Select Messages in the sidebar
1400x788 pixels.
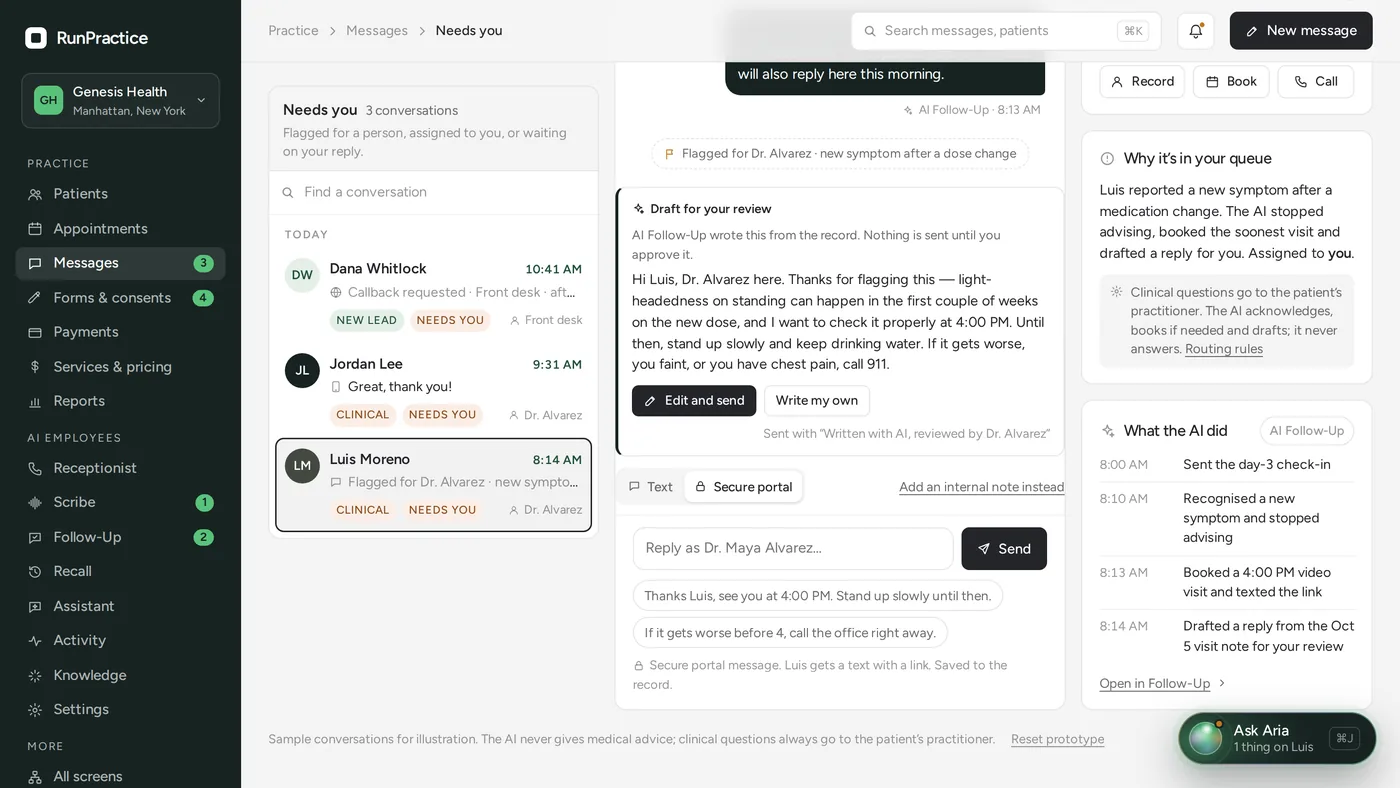coord(120,263)
